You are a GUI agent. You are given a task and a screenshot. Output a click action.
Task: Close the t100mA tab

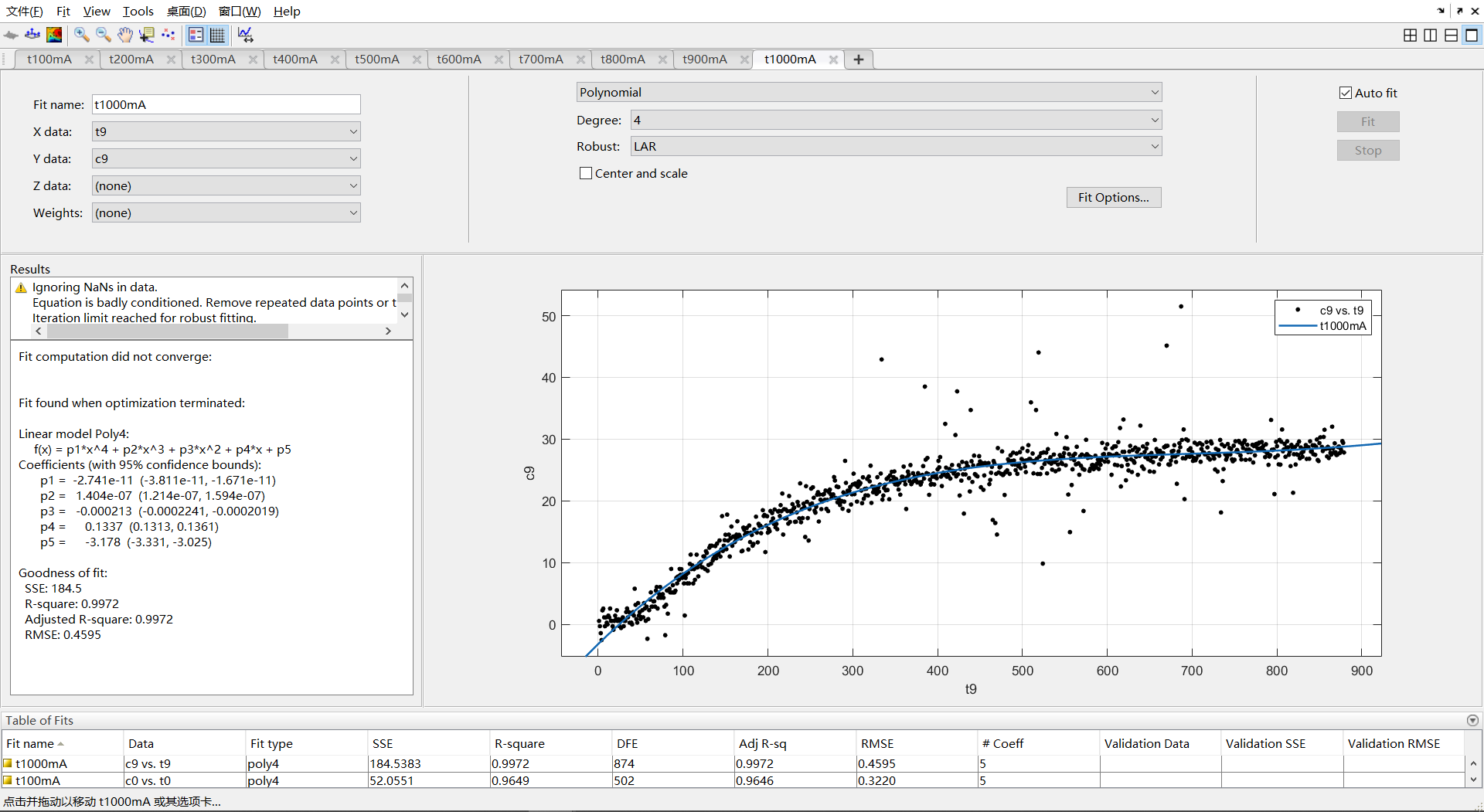(90, 59)
